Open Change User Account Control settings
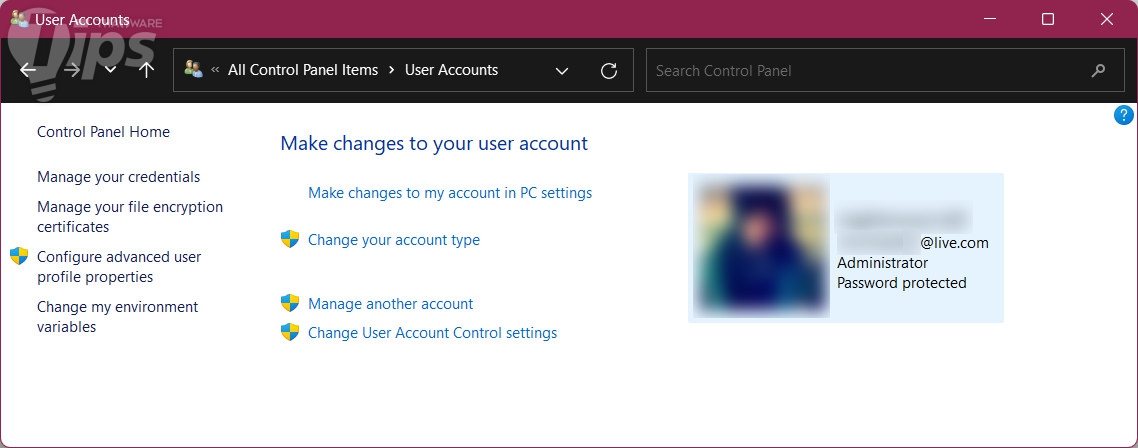Viewport: 1138px width, 448px height. [x=432, y=333]
